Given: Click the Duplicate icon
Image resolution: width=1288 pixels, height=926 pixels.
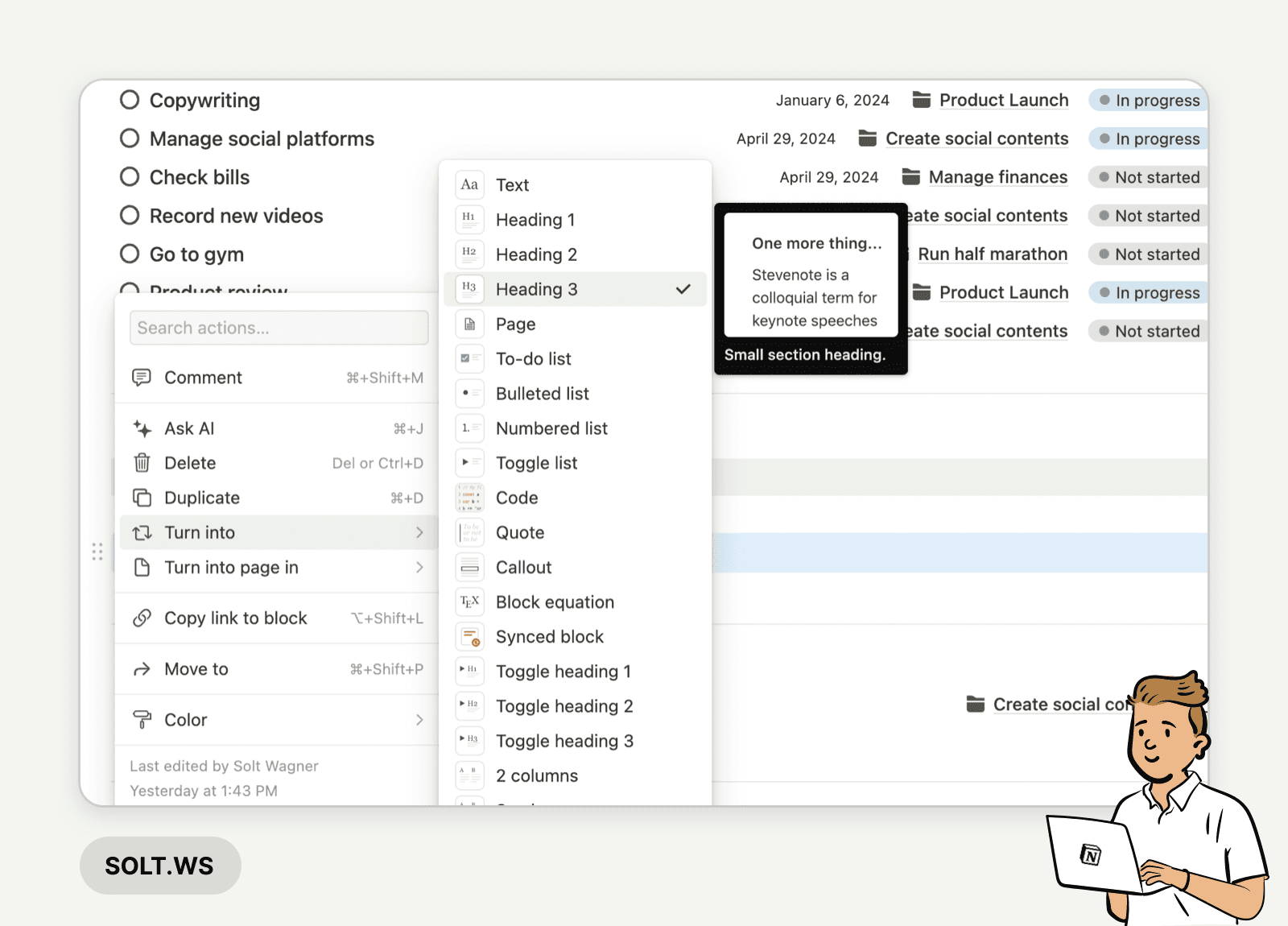Looking at the screenshot, I should [x=142, y=498].
